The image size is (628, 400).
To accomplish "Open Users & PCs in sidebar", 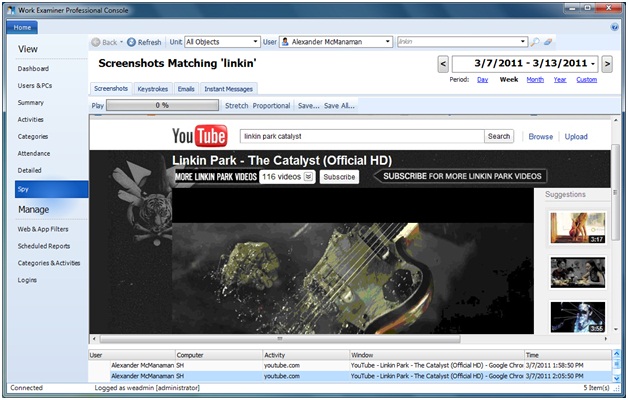I will 34,86.
